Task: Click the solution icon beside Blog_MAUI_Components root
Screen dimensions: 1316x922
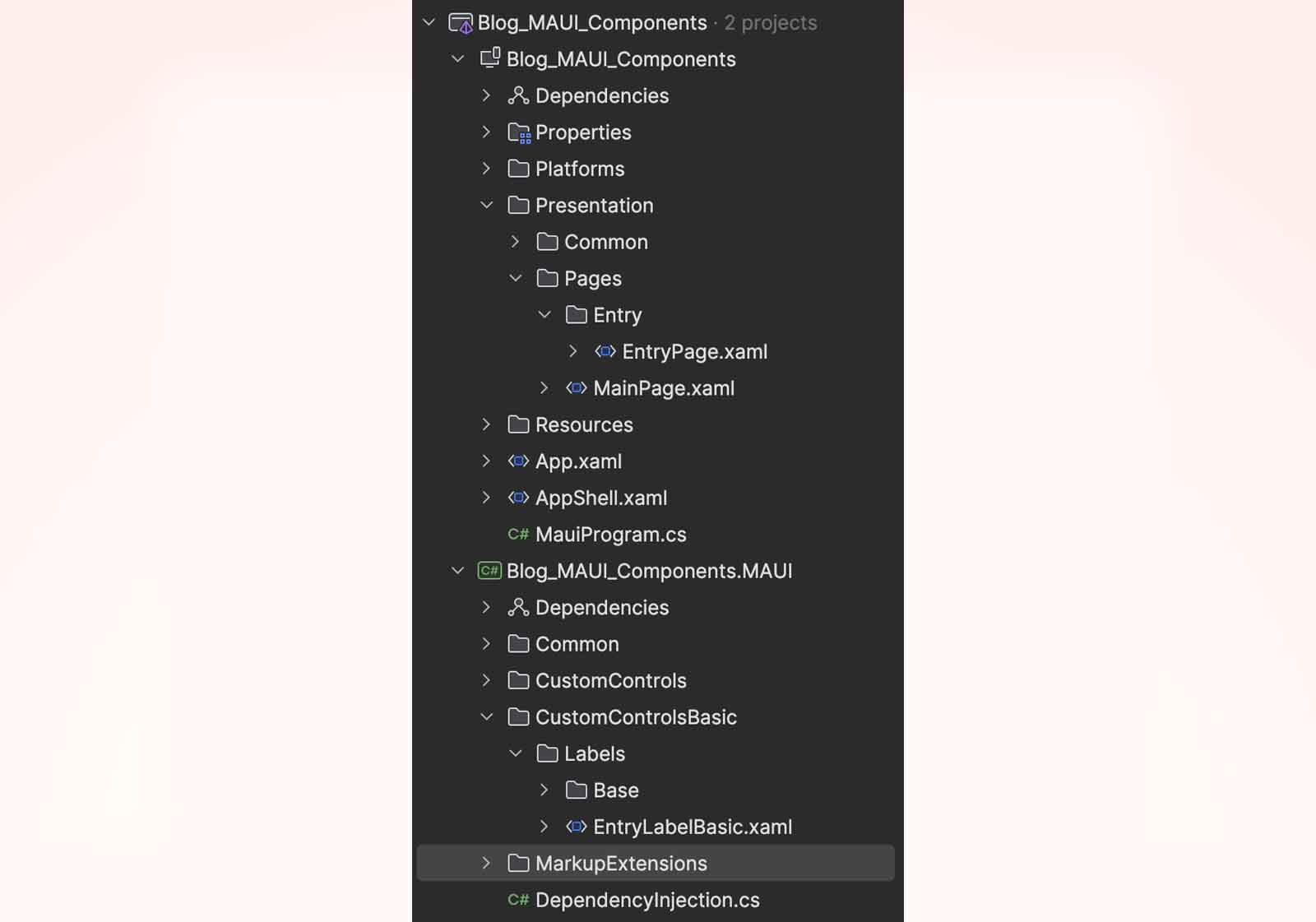Action: point(461,23)
